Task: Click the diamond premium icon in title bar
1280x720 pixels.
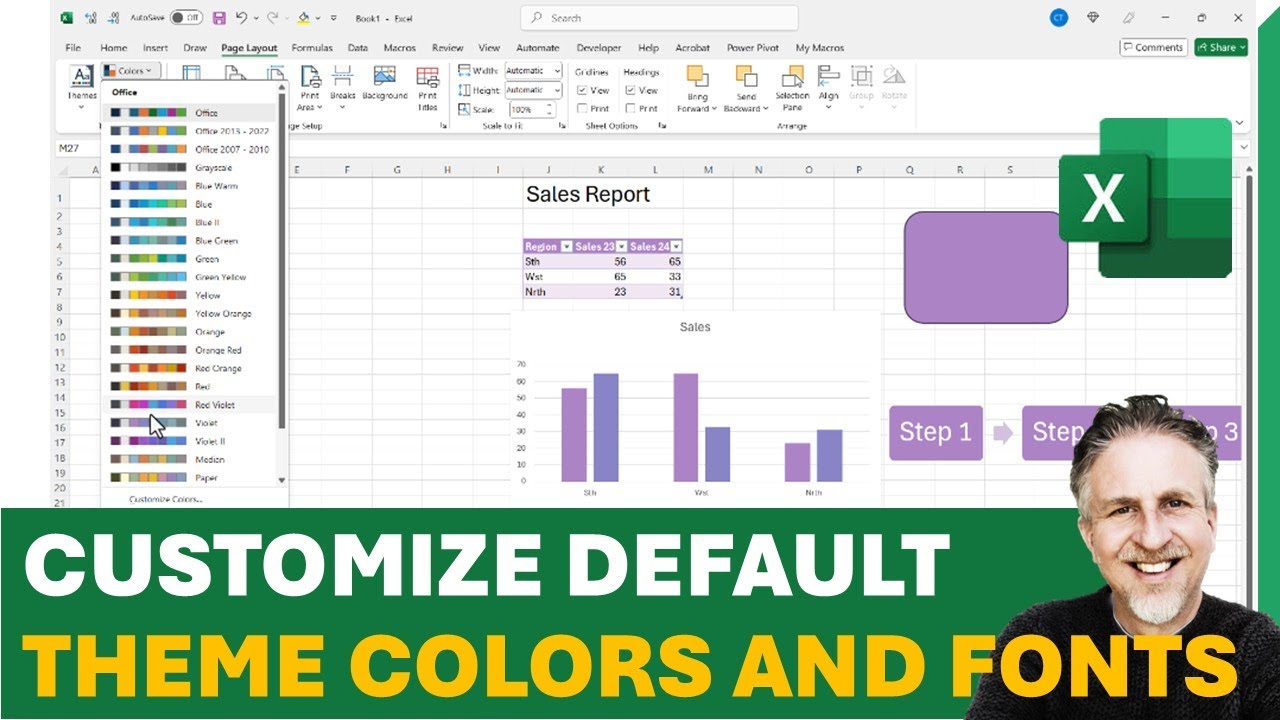Action: point(1093,18)
